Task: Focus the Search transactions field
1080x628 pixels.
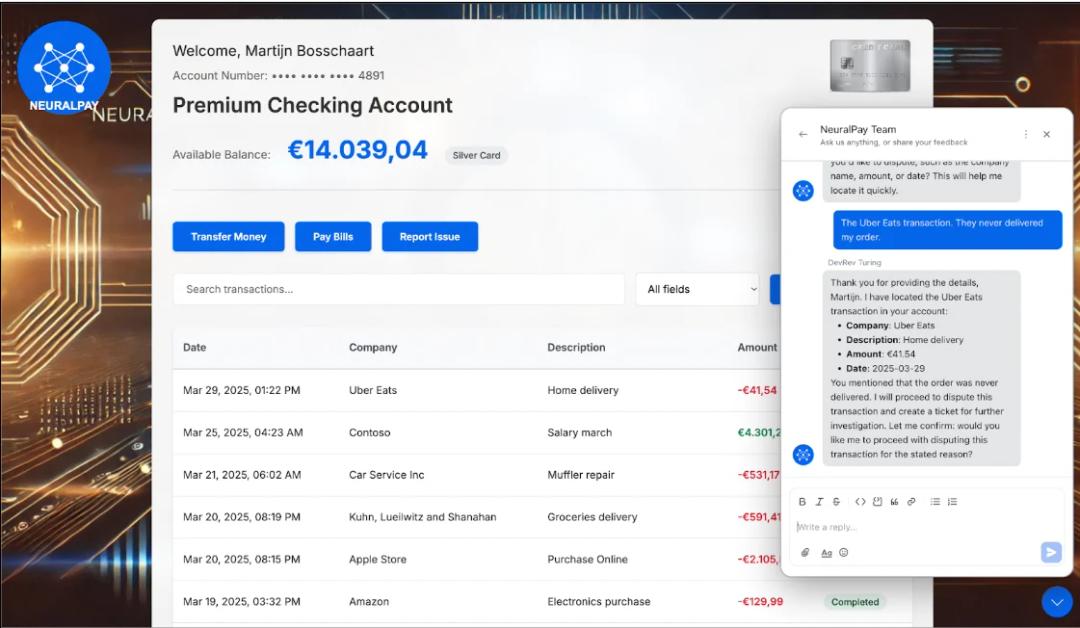Action: click(399, 289)
